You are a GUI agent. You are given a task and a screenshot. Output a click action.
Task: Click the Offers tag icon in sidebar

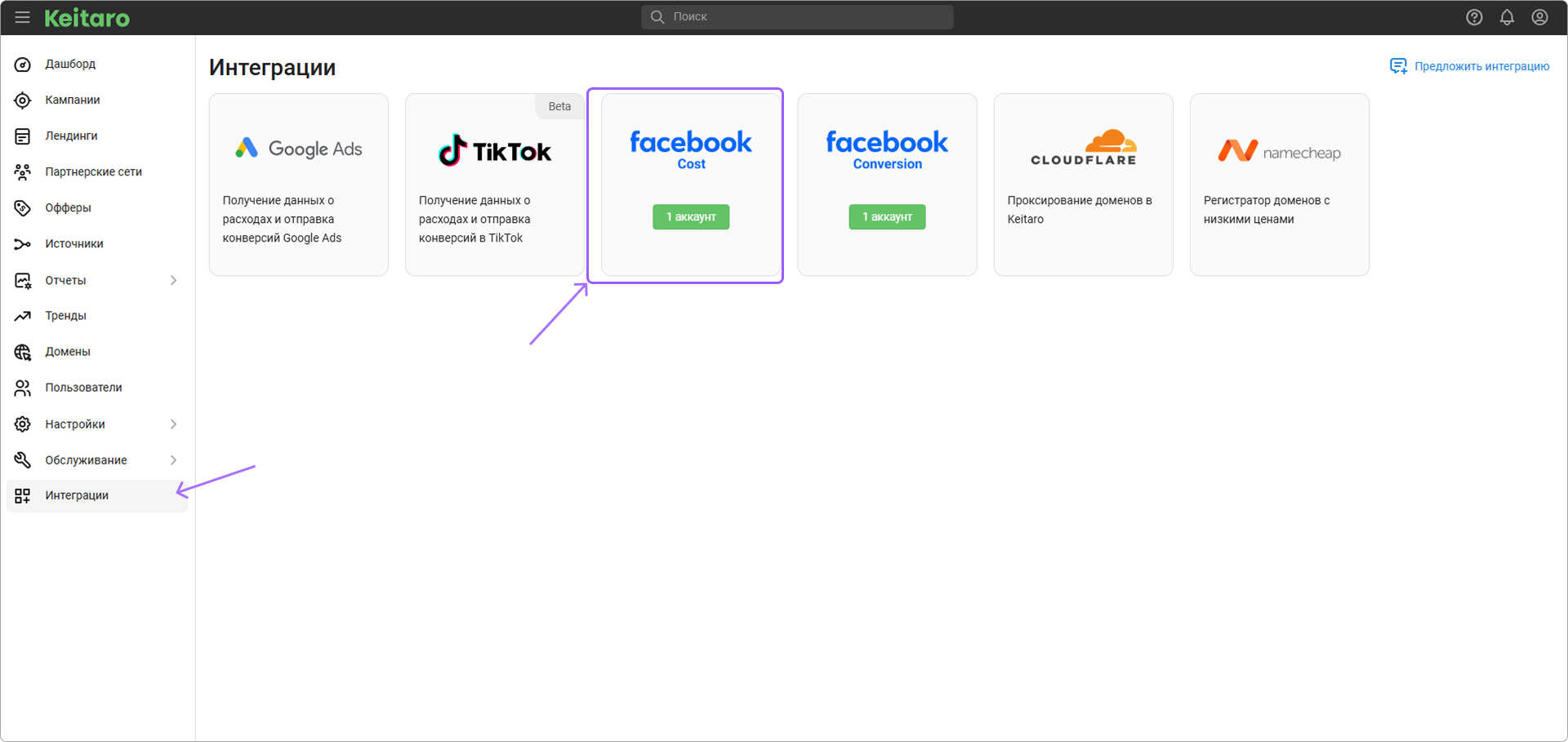coord(23,208)
